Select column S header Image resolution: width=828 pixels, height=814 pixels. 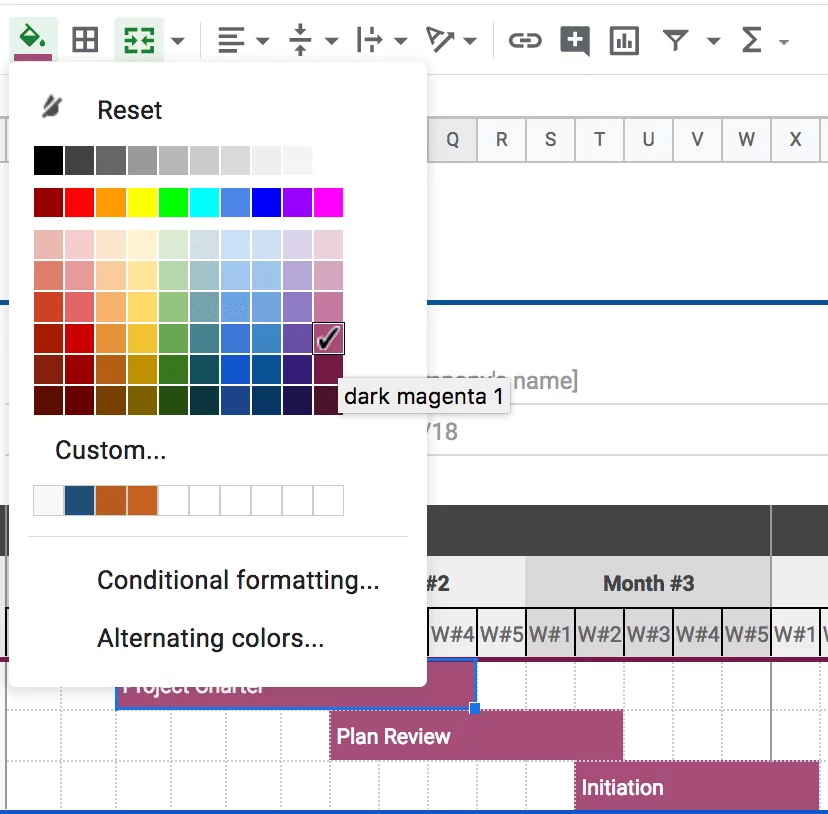pos(550,139)
